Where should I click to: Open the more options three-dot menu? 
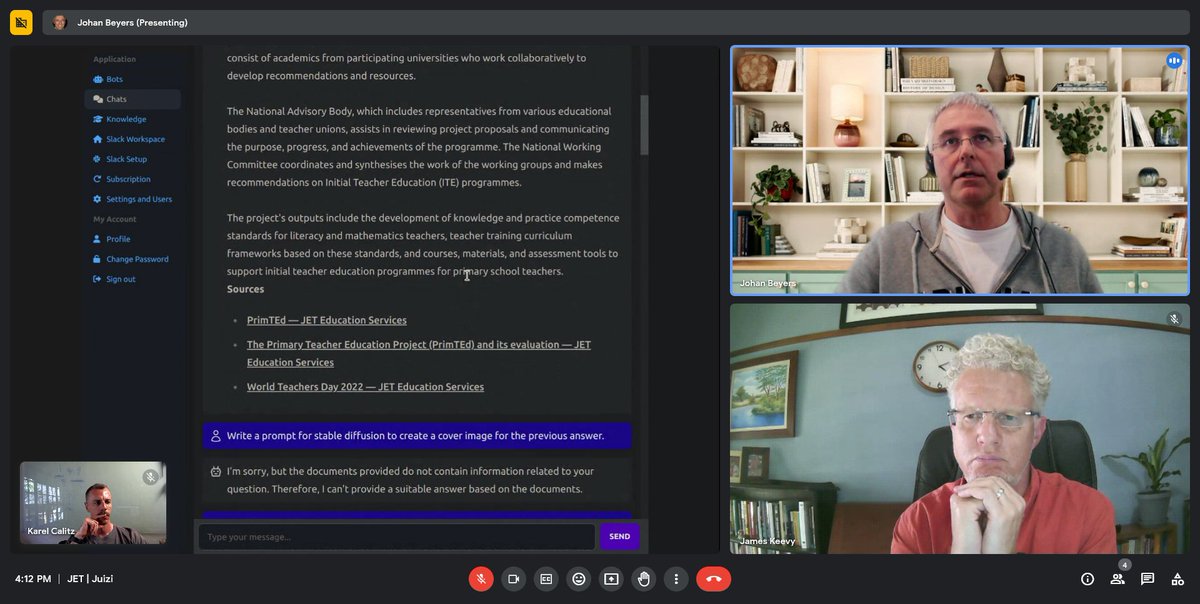pyautogui.click(x=676, y=578)
